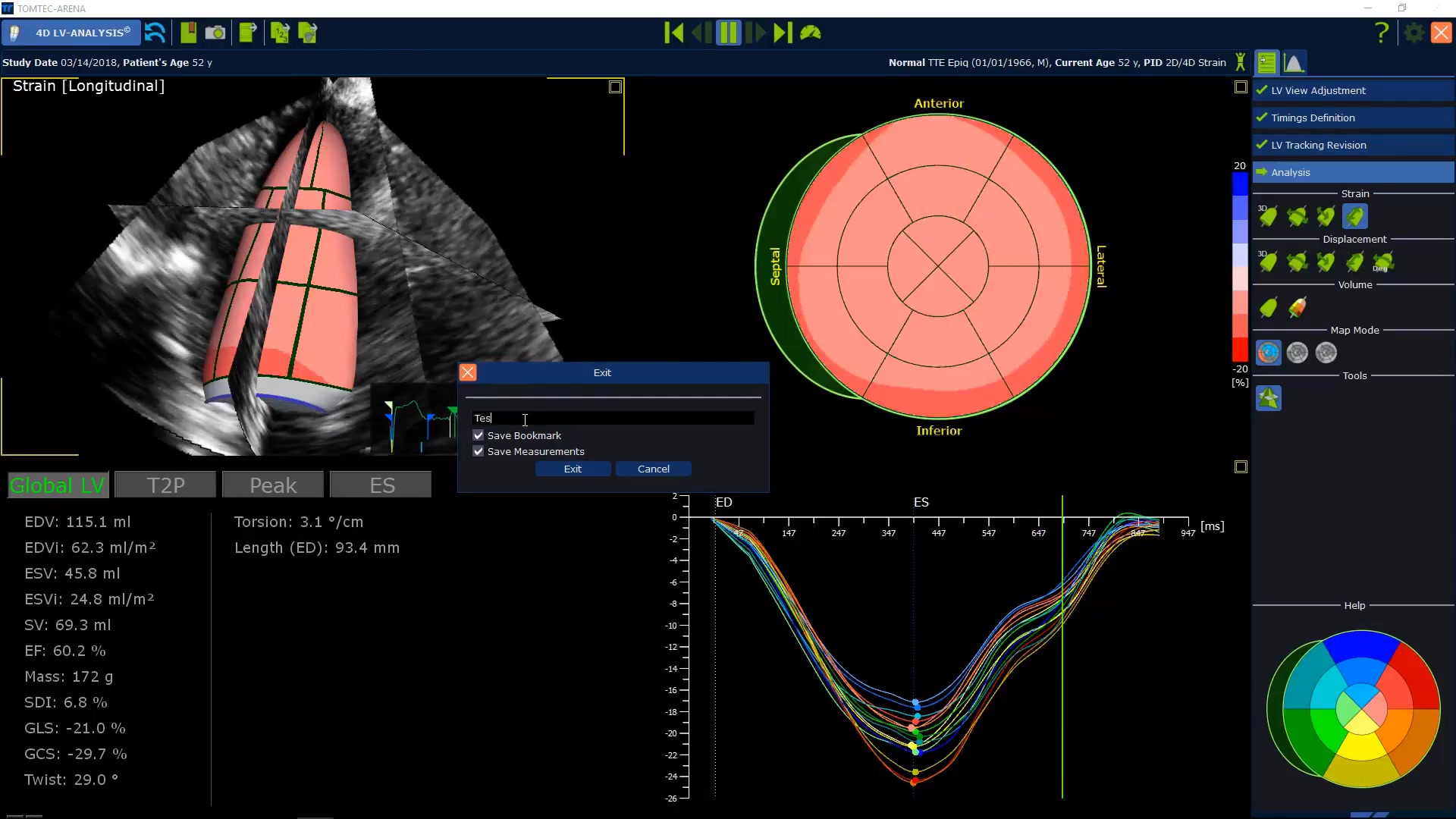Maximize the bullseye map panel
1456x819 pixels.
[x=1241, y=87]
